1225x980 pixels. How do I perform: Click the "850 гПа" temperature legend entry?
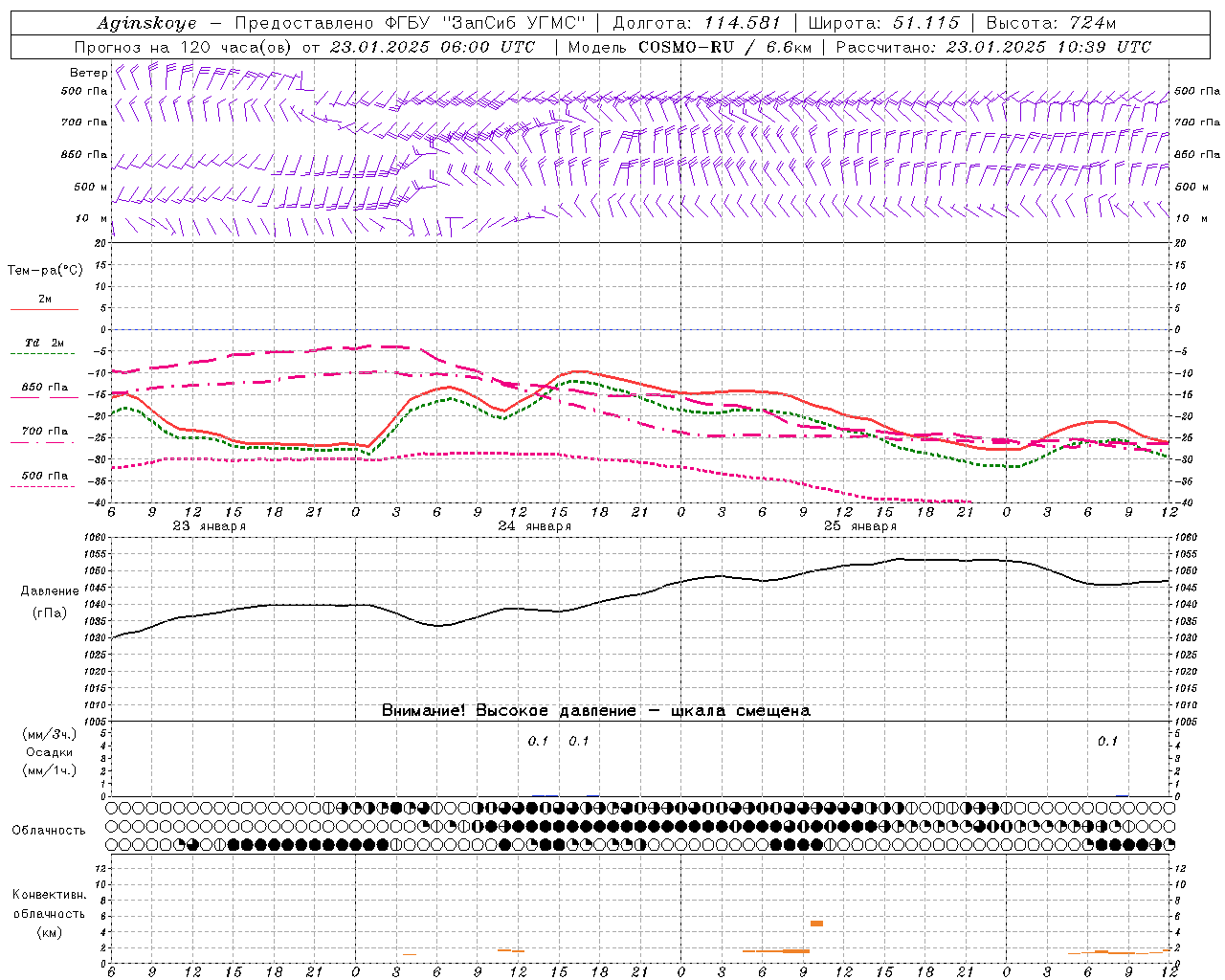click(45, 388)
